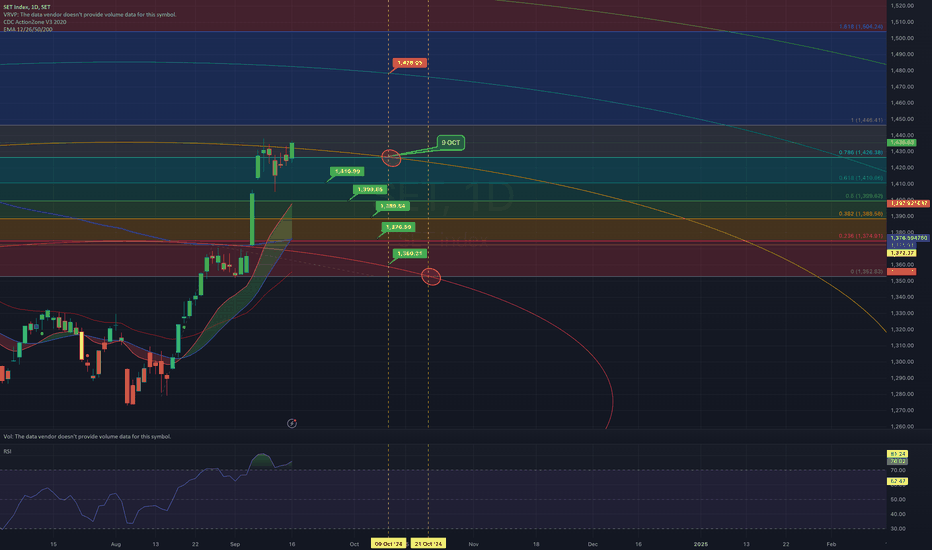Image resolution: width=932 pixels, height=550 pixels.
Task: Click the red circle marker at the 9 Oct intersection
Action: pyautogui.click(x=391, y=158)
